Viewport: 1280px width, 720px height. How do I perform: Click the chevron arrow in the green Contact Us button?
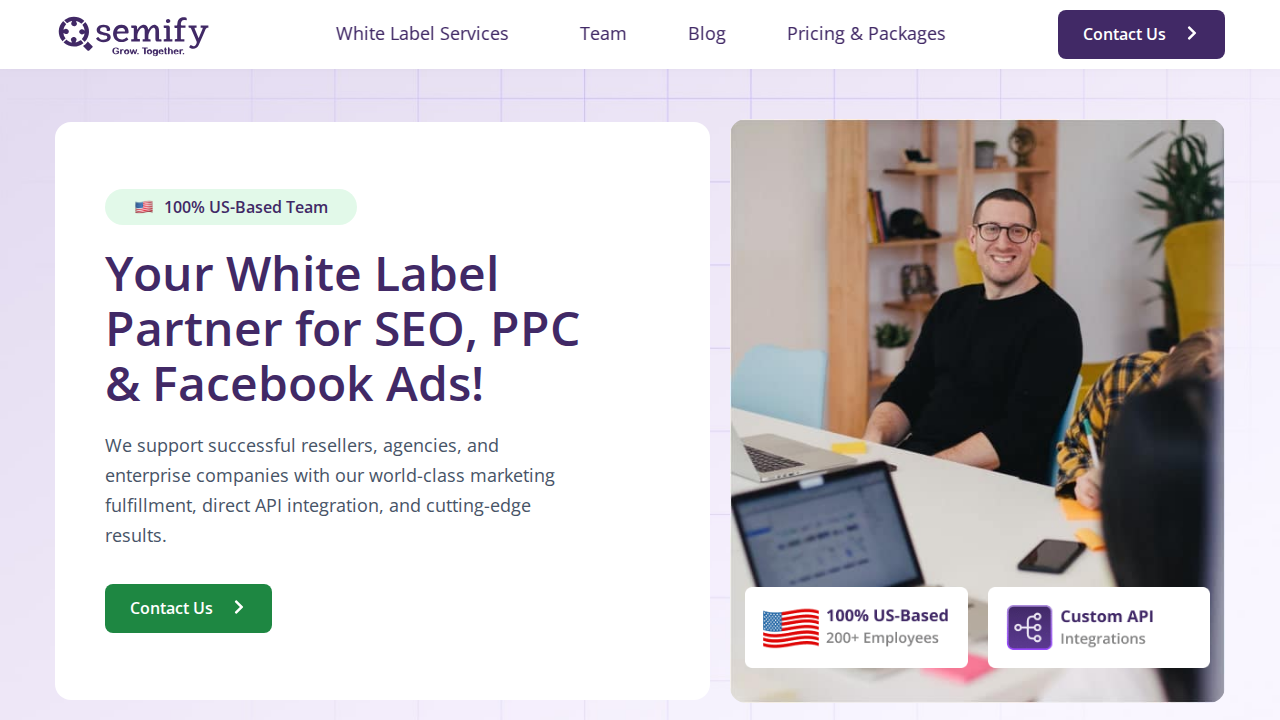[x=239, y=607]
